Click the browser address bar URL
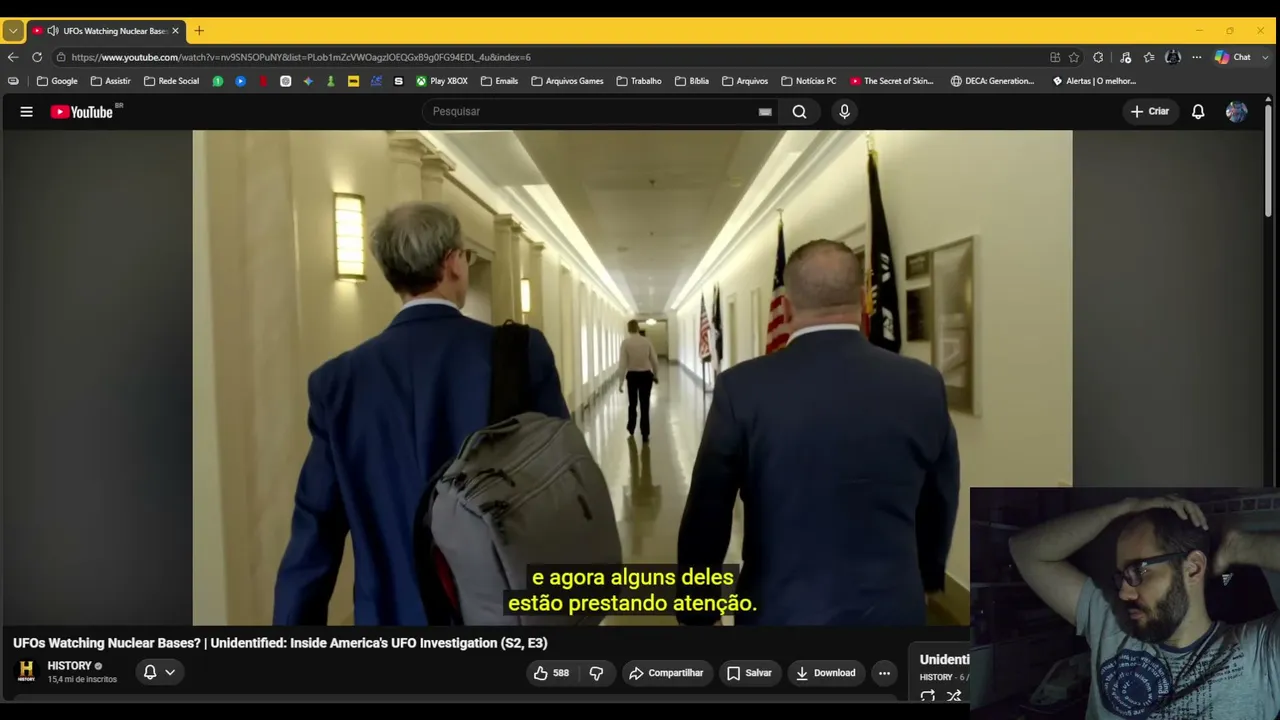This screenshot has width=1280, height=720. tap(301, 57)
